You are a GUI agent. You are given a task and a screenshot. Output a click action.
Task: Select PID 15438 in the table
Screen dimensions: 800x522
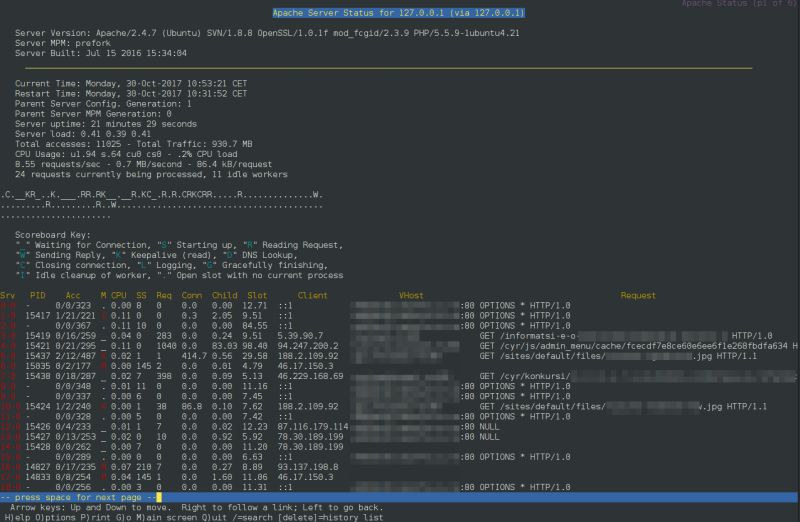[38, 376]
